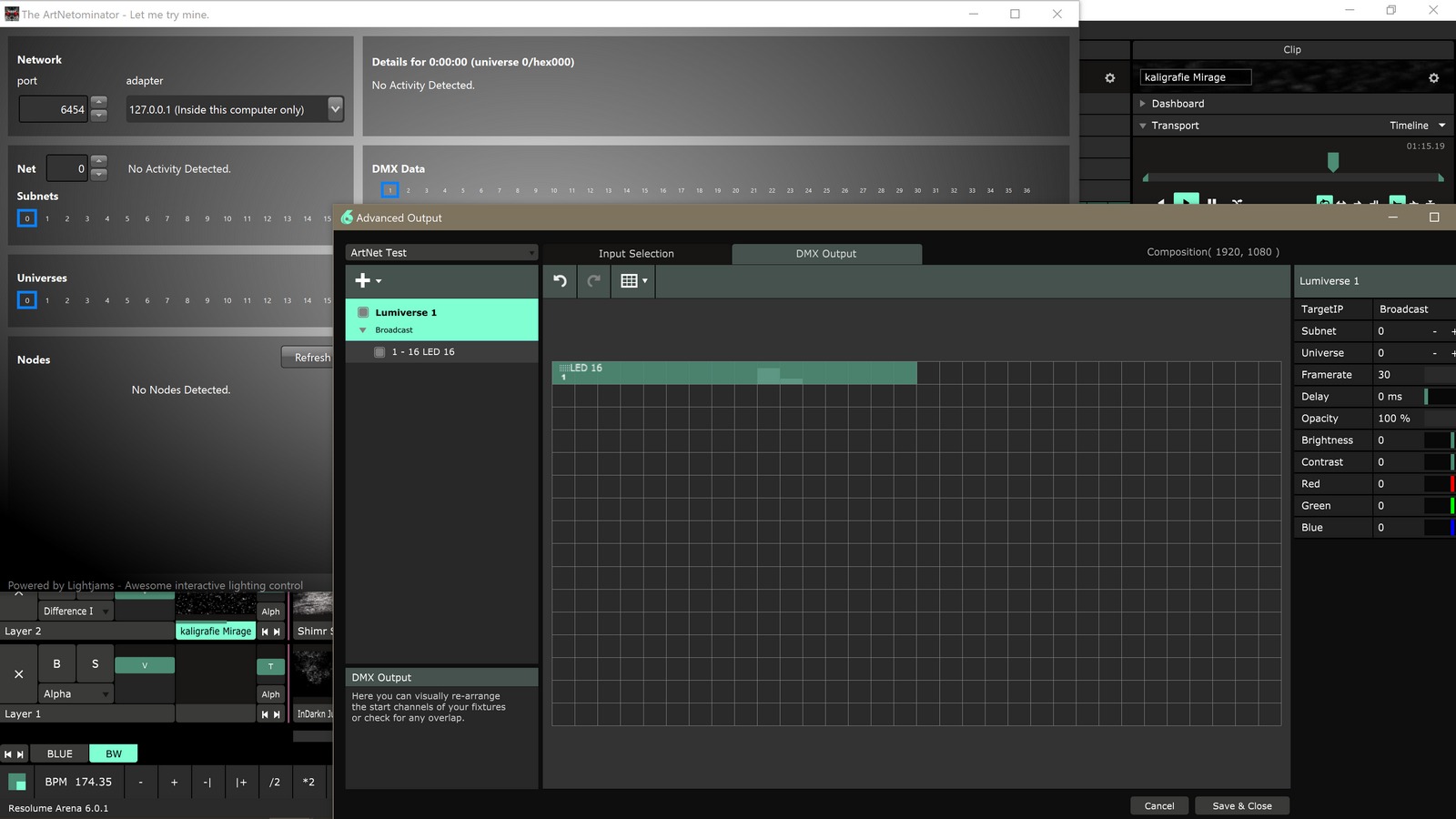Image resolution: width=1456 pixels, height=819 pixels.
Task: Click the kaligrafie Mirage clip name field
Action: (x=1195, y=78)
